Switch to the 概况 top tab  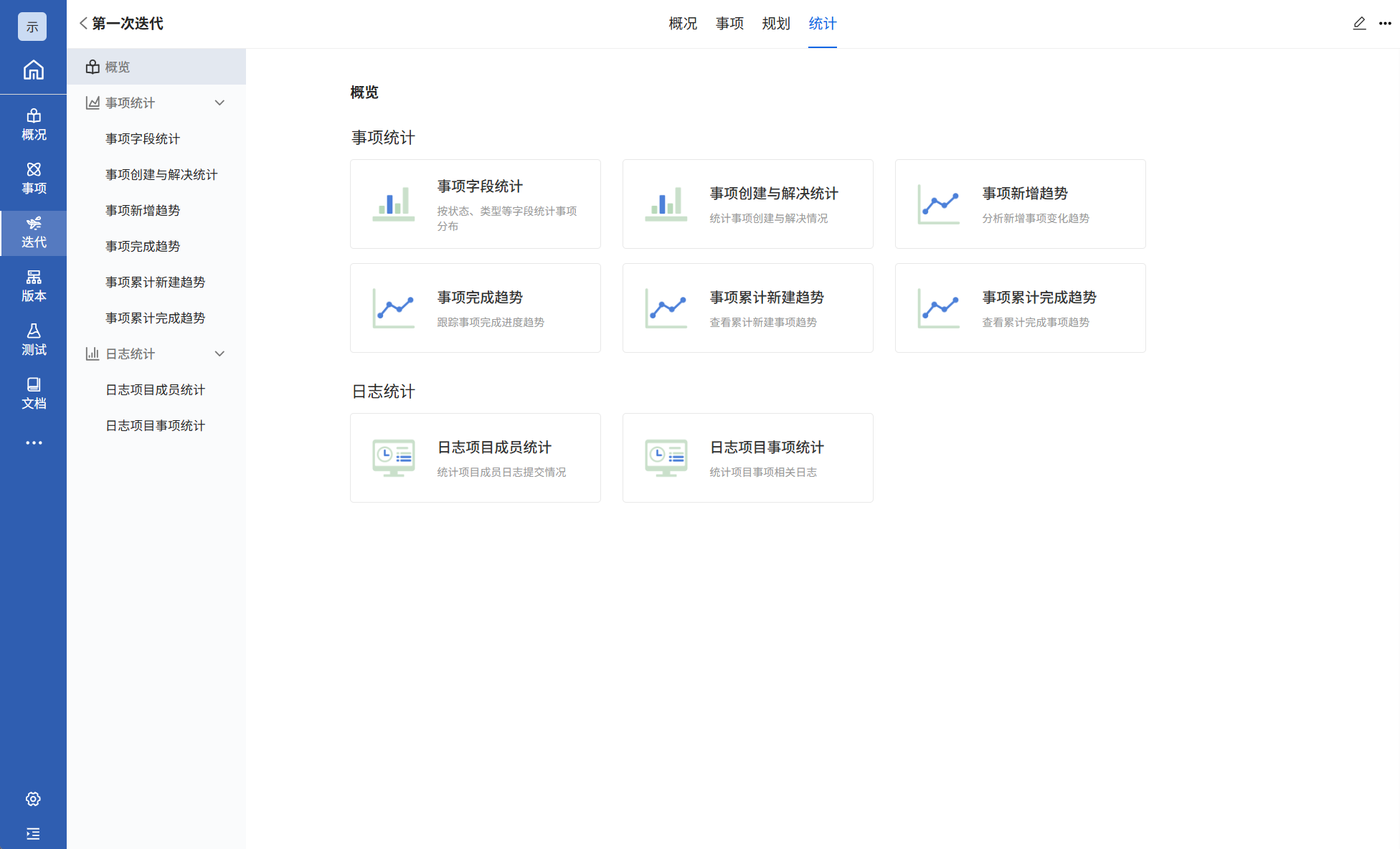(x=682, y=24)
